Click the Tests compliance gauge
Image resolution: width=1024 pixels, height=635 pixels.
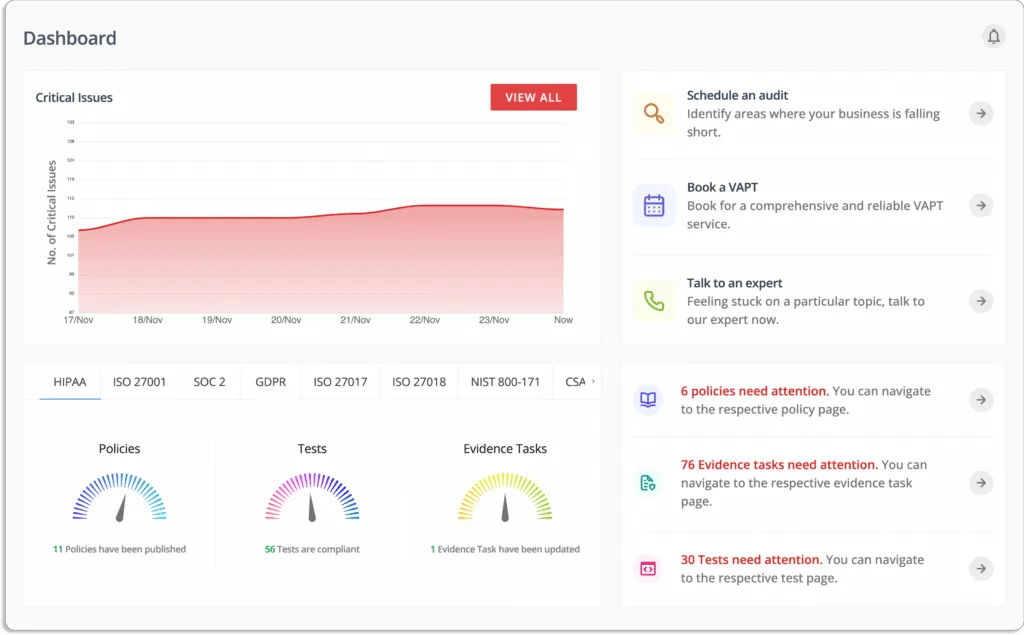313,497
